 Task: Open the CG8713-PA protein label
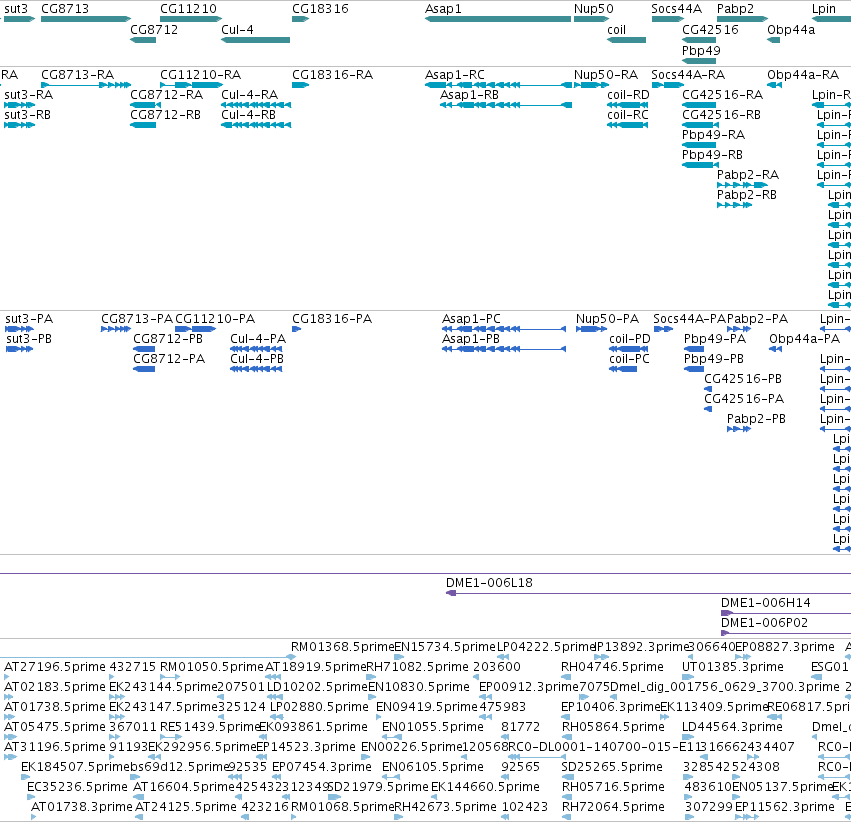137,318
